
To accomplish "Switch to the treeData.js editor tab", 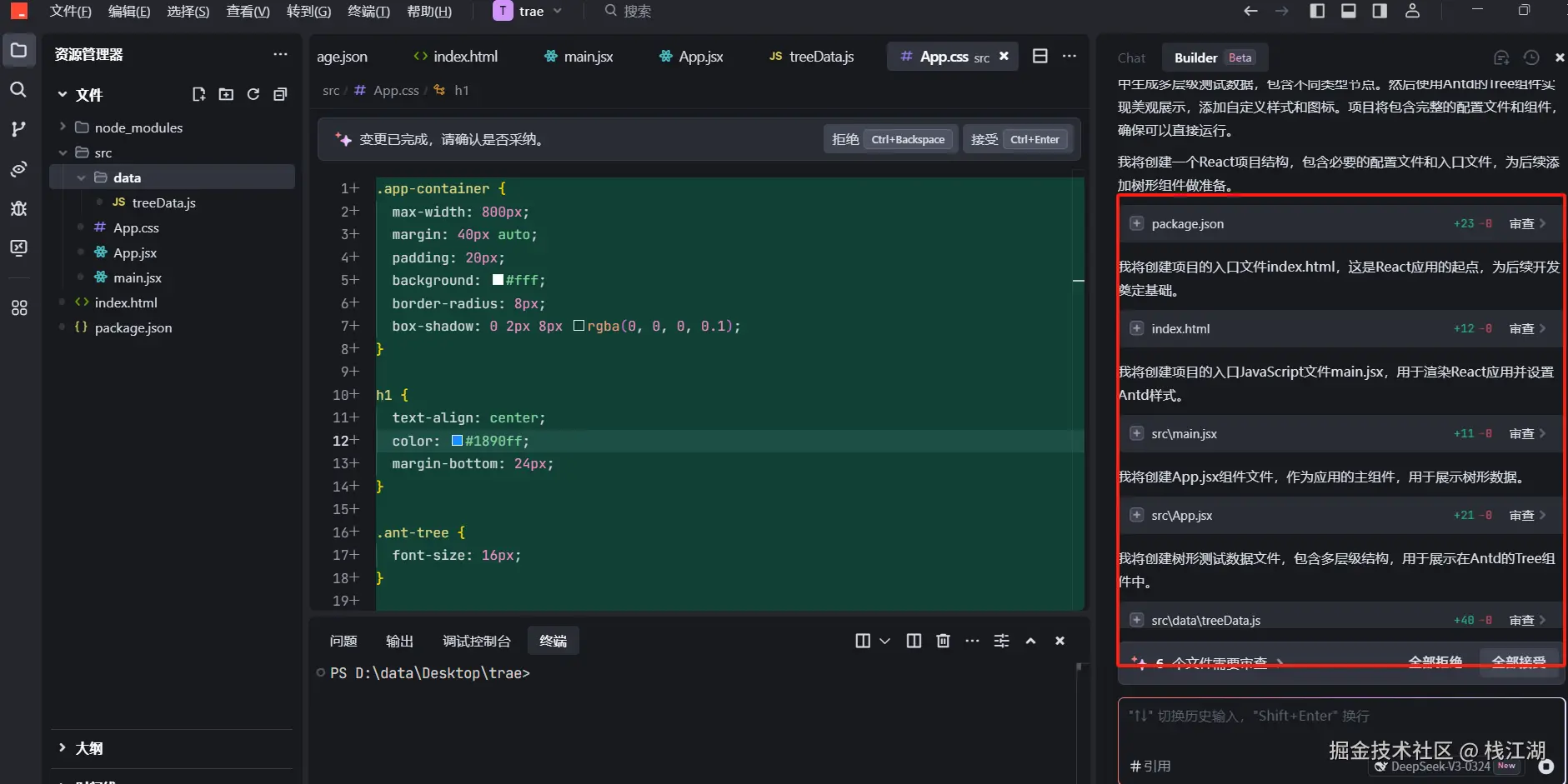I will tap(811, 56).
